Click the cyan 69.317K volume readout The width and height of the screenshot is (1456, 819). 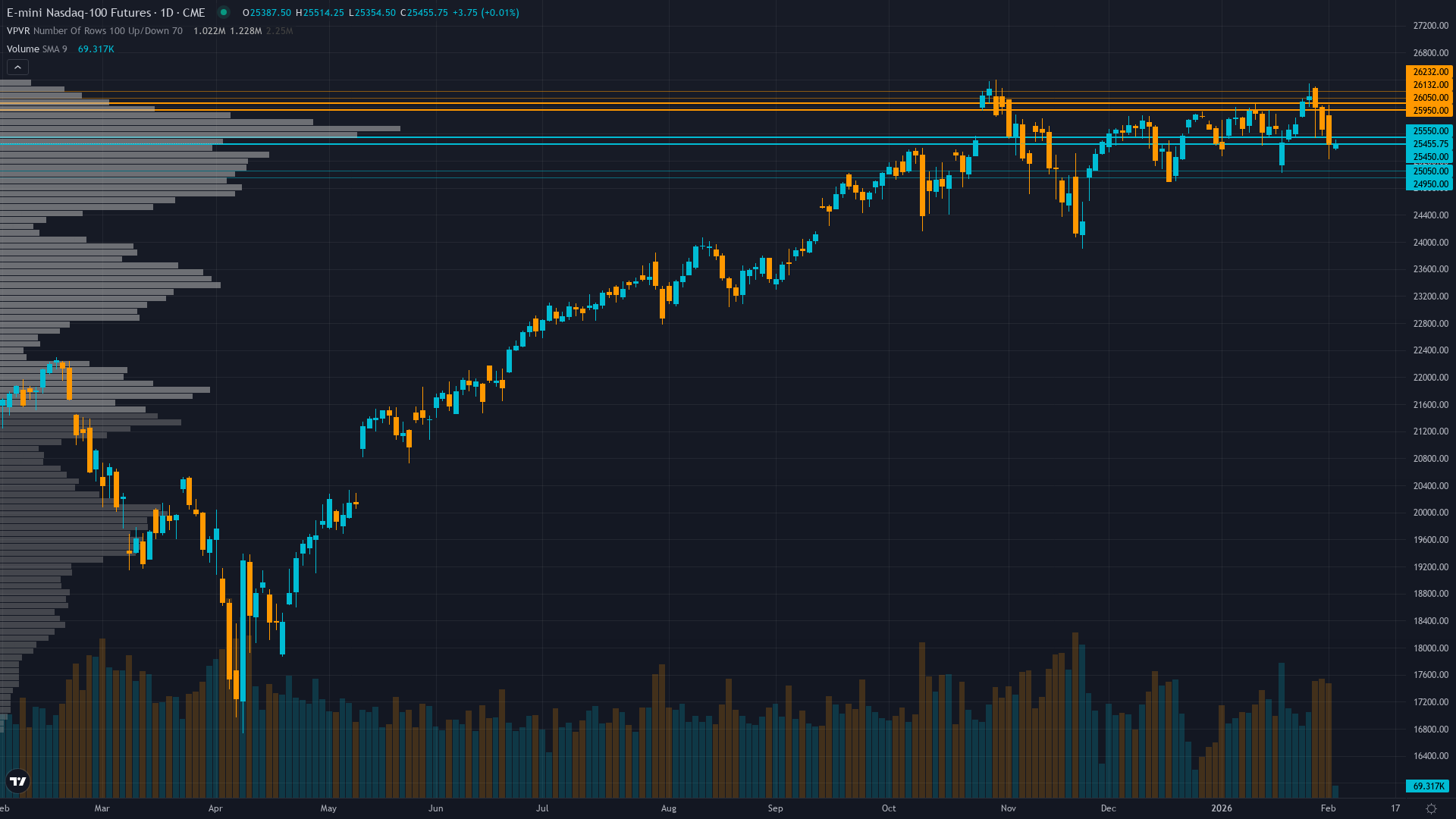(x=95, y=49)
